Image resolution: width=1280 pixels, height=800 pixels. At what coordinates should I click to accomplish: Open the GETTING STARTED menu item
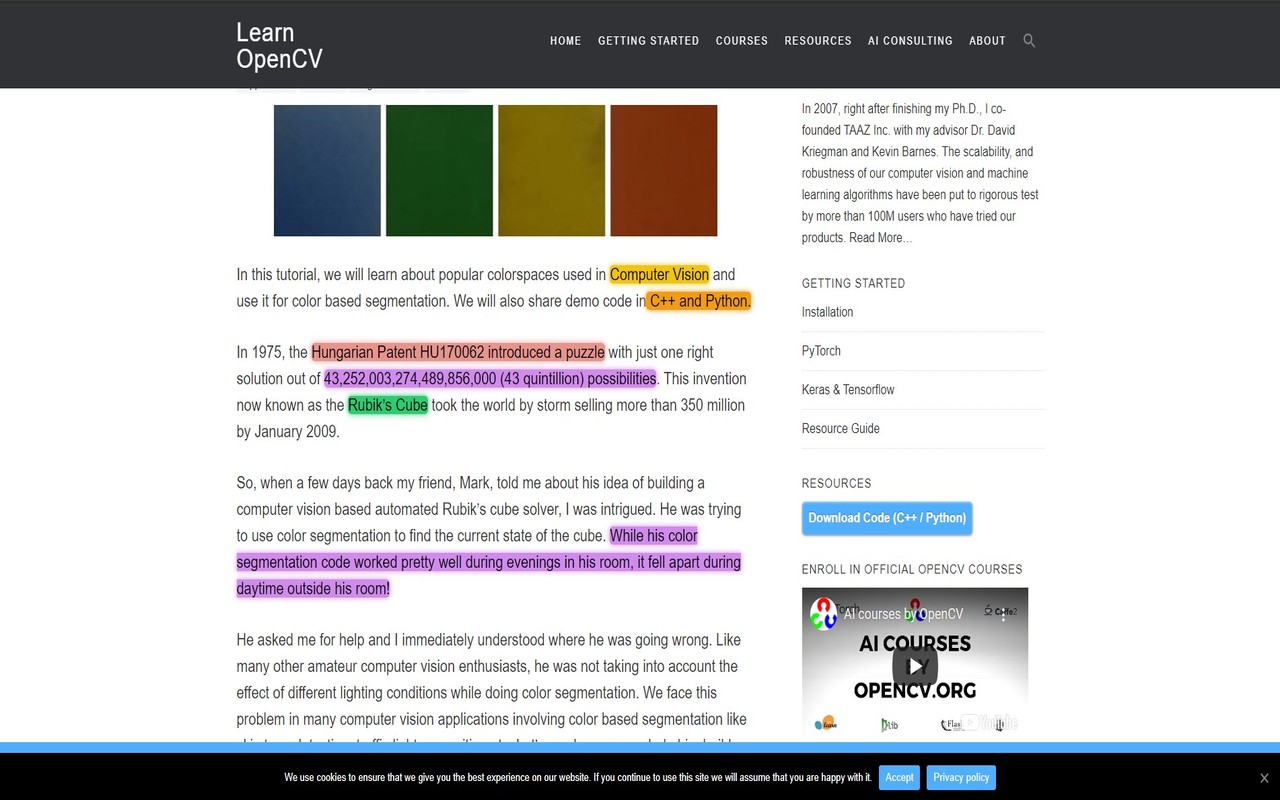coord(648,41)
